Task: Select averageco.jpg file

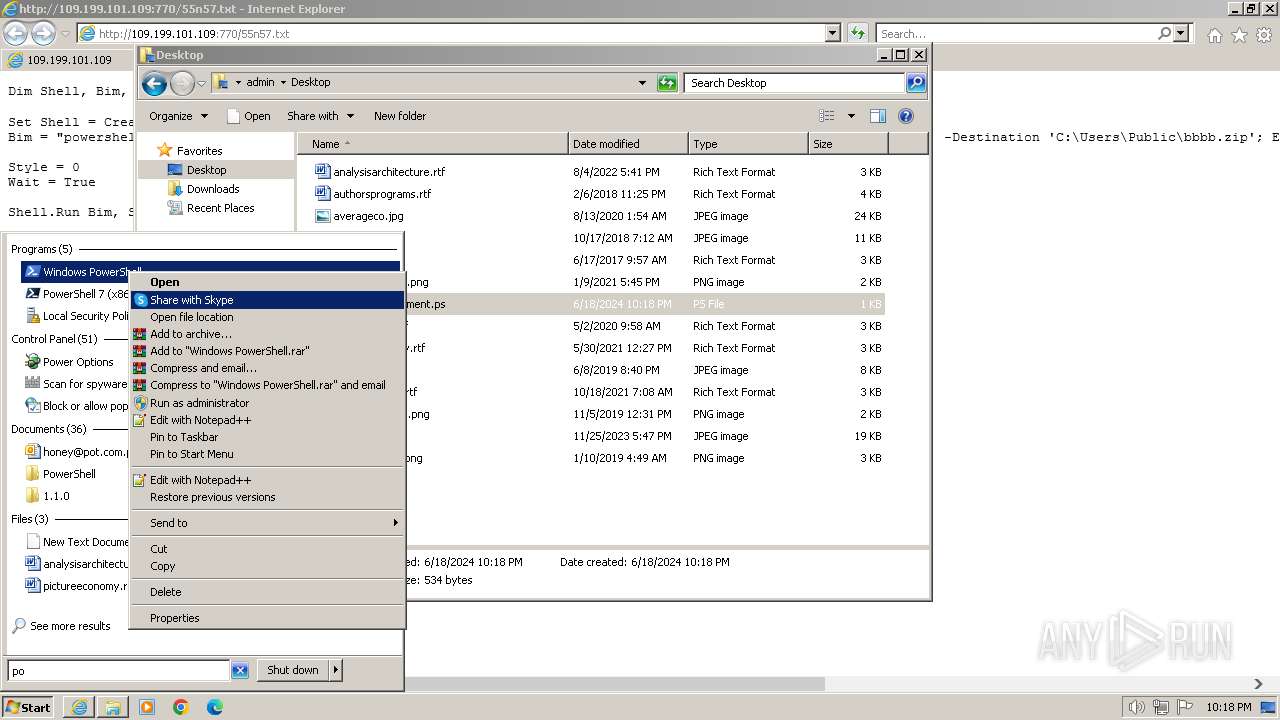Action: pos(368,216)
